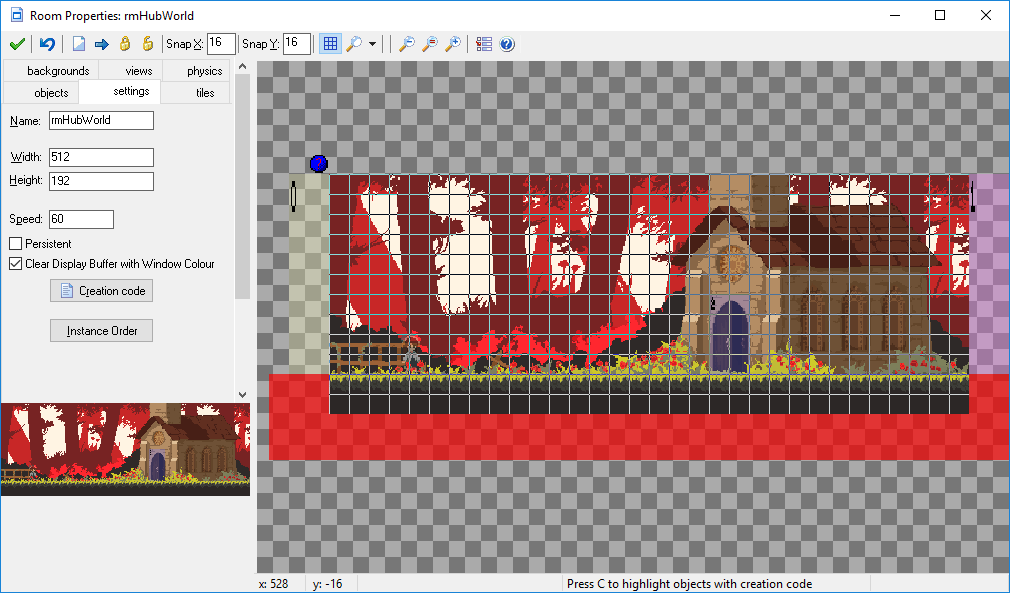Click the blue help question mark icon
The height and width of the screenshot is (593, 1010).
click(507, 44)
